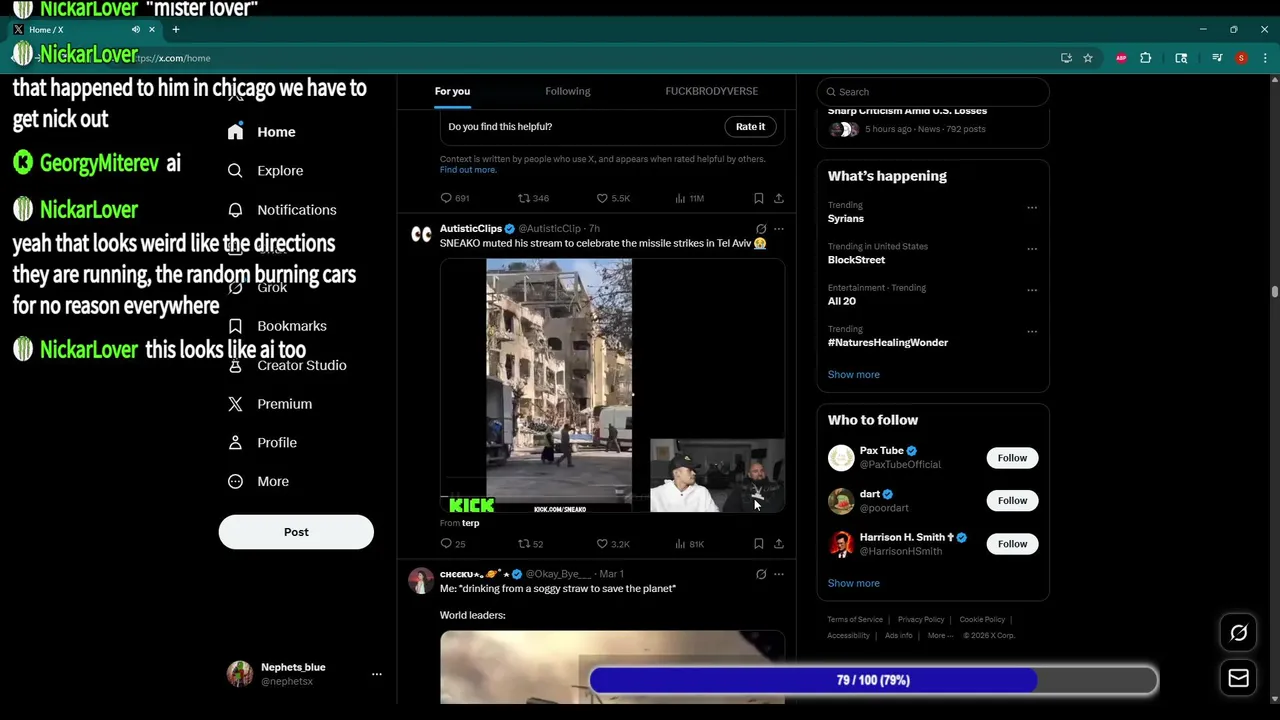The image size is (1280, 720).
Task: Open the All 20 trending topic
Action: tap(842, 301)
